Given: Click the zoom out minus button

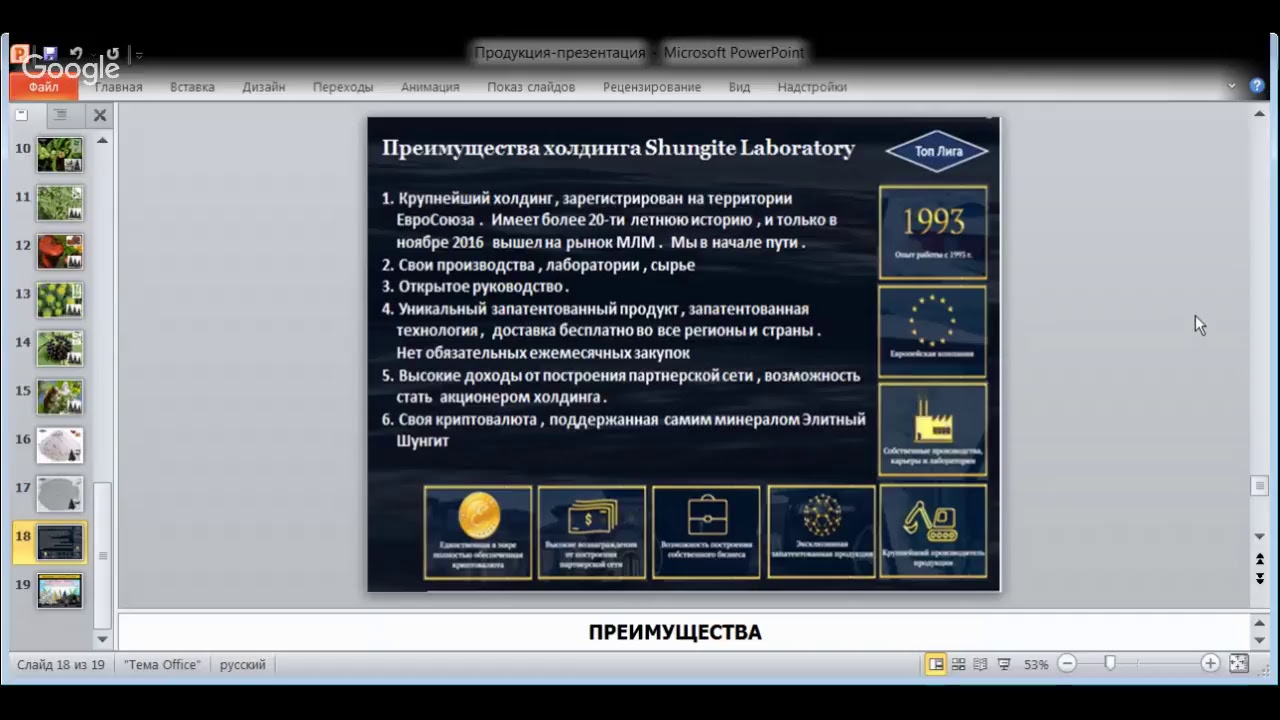Looking at the screenshot, I should click(1067, 663).
